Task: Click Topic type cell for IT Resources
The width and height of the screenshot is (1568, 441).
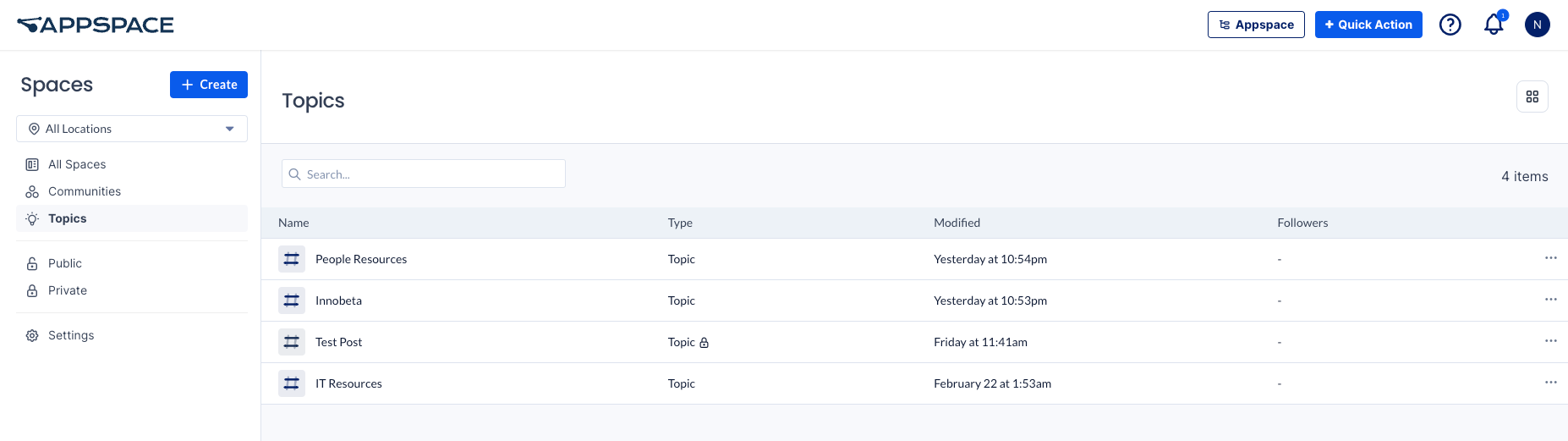Action: click(681, 383)
